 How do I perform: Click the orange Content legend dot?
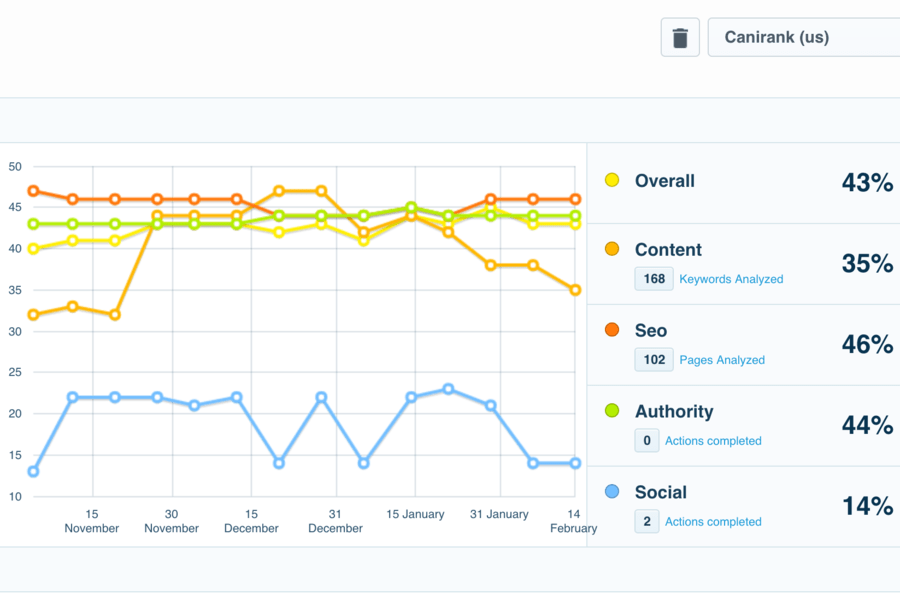tap(612, 249)
